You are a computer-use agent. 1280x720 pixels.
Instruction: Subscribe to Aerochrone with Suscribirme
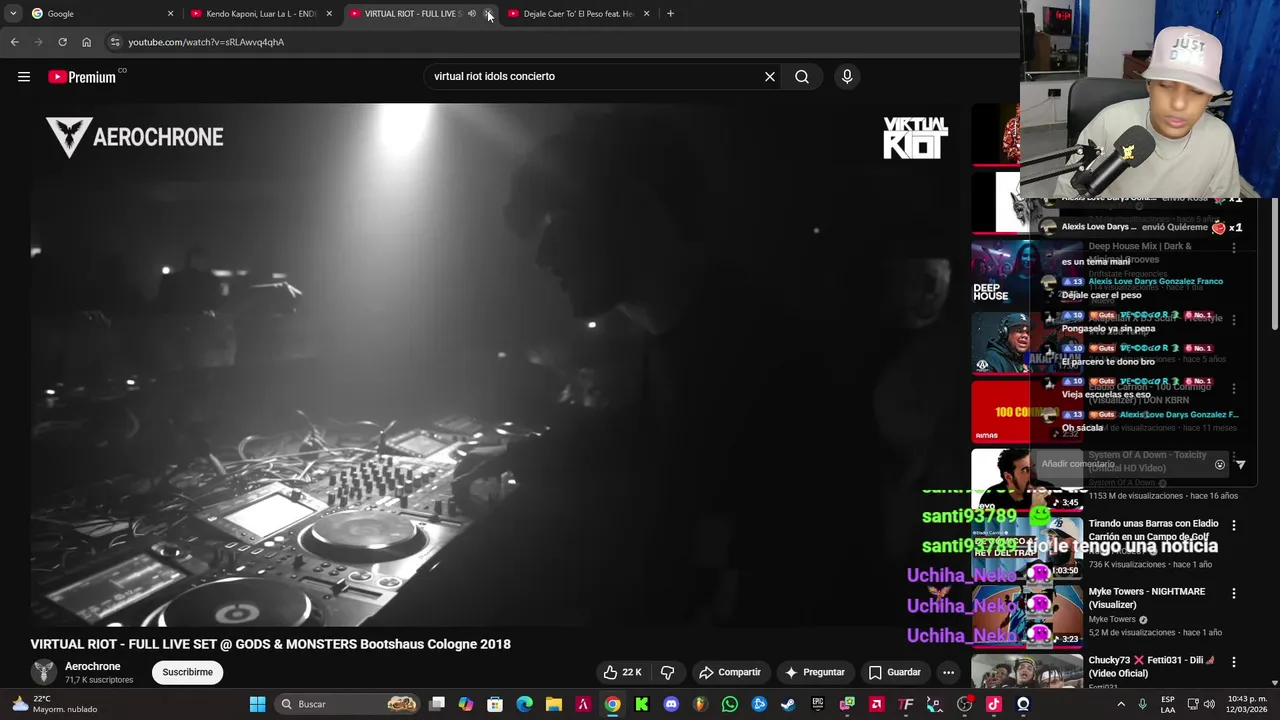188,672
